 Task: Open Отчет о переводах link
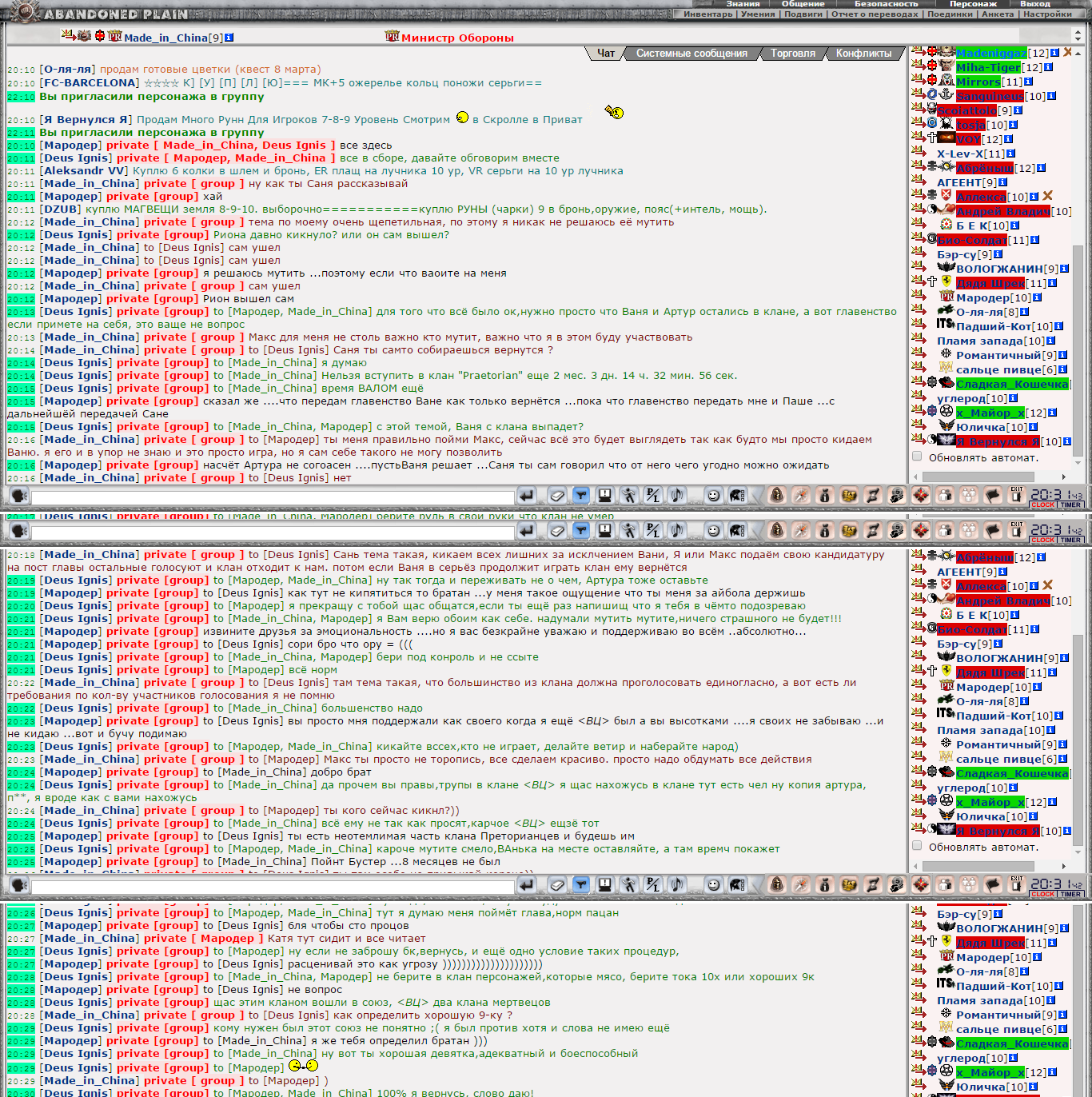[x=875, y=14]
